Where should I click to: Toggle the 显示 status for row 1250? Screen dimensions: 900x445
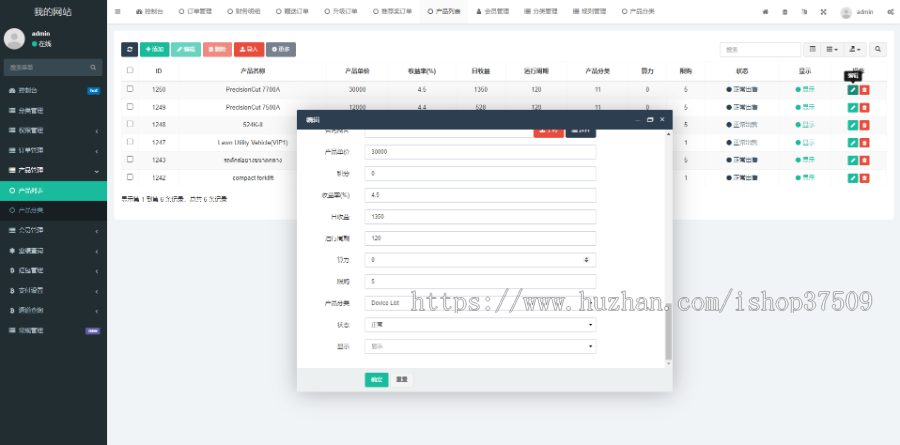pyautogui.click(x=805, y=90)
